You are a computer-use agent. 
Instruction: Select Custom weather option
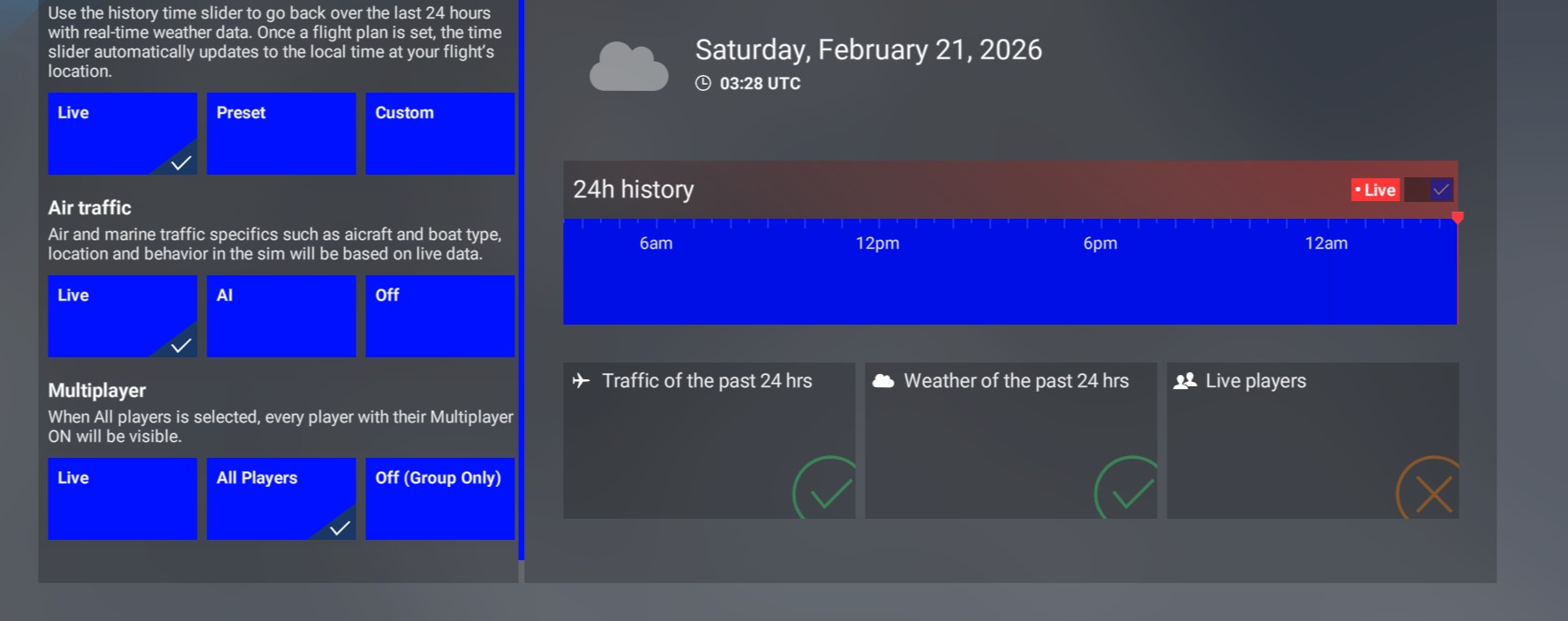click(439, 133)
